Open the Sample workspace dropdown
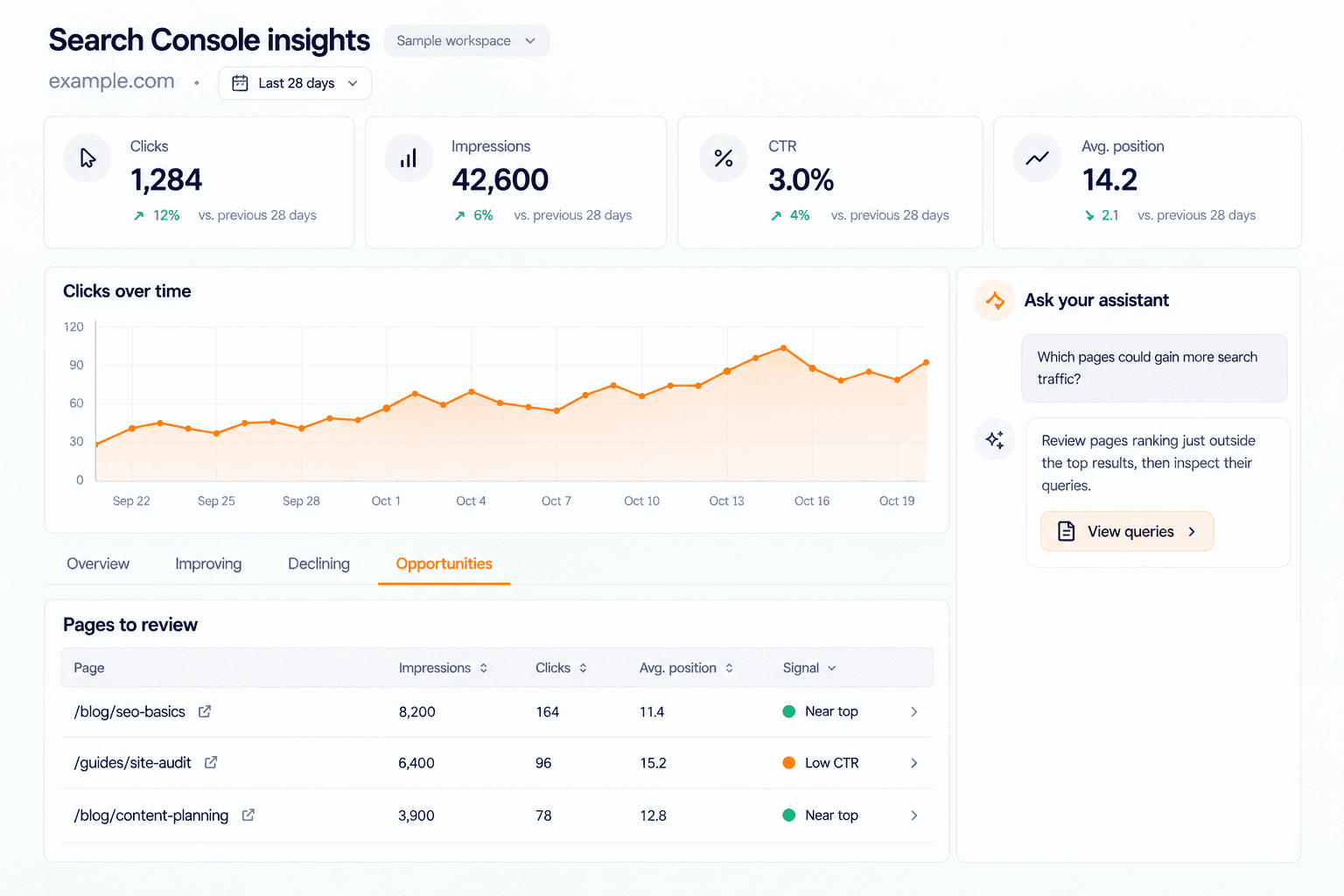The height and width of the screenshot is (896, 1344). coord(466,41)
